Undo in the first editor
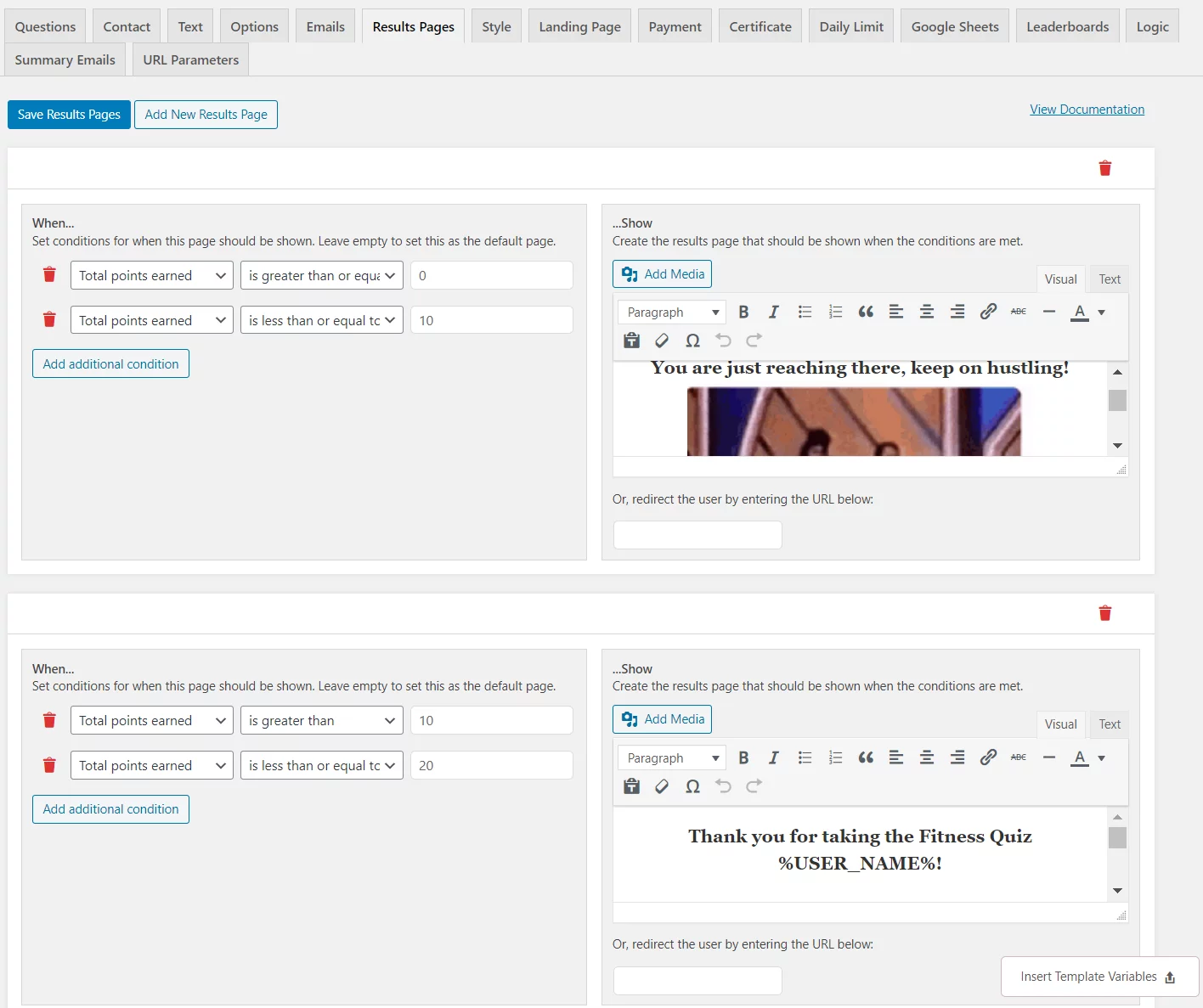 pos(723,341)
